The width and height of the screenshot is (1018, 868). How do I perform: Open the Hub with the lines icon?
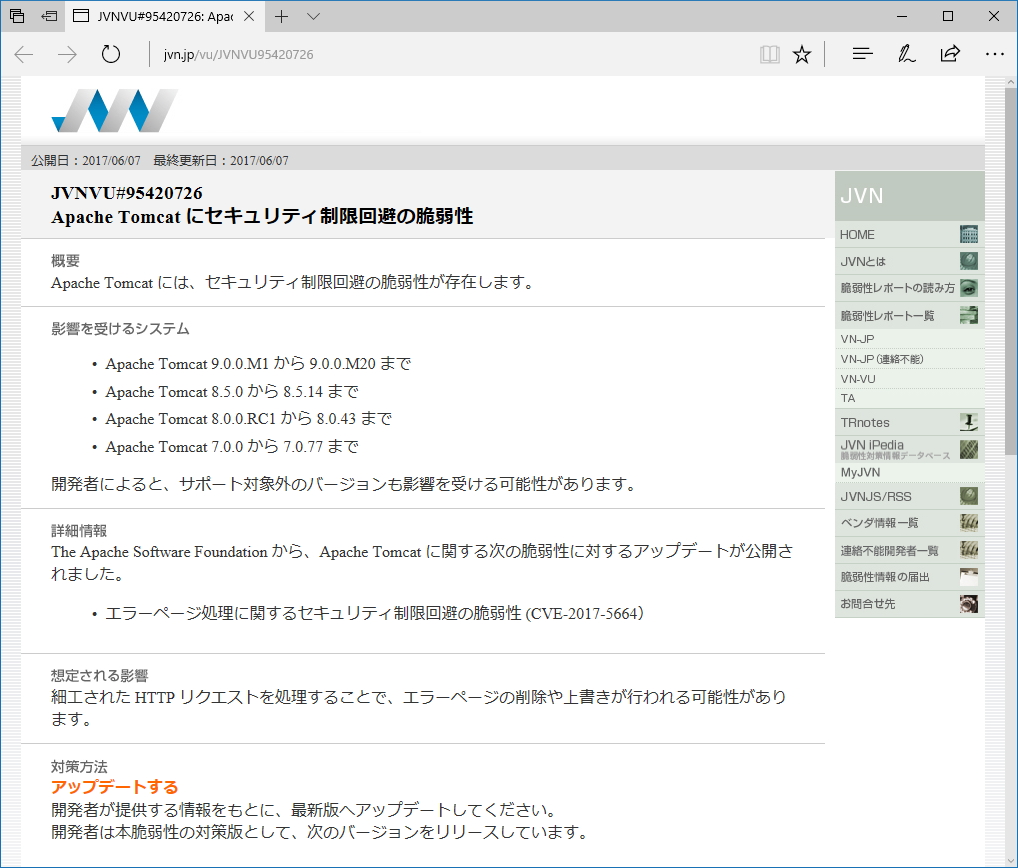point(861,53)
